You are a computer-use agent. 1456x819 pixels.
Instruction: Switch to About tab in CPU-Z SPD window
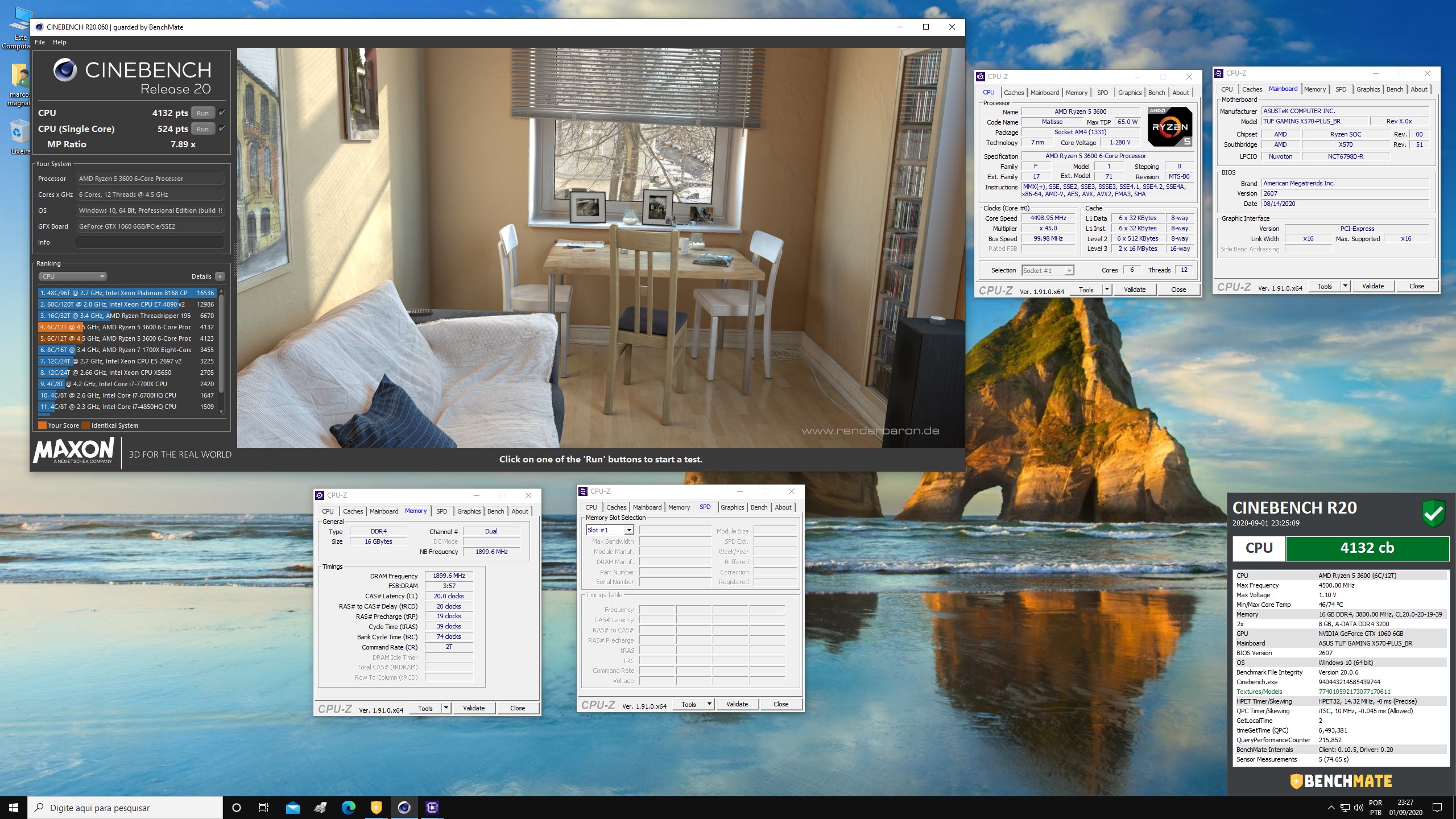783,507
